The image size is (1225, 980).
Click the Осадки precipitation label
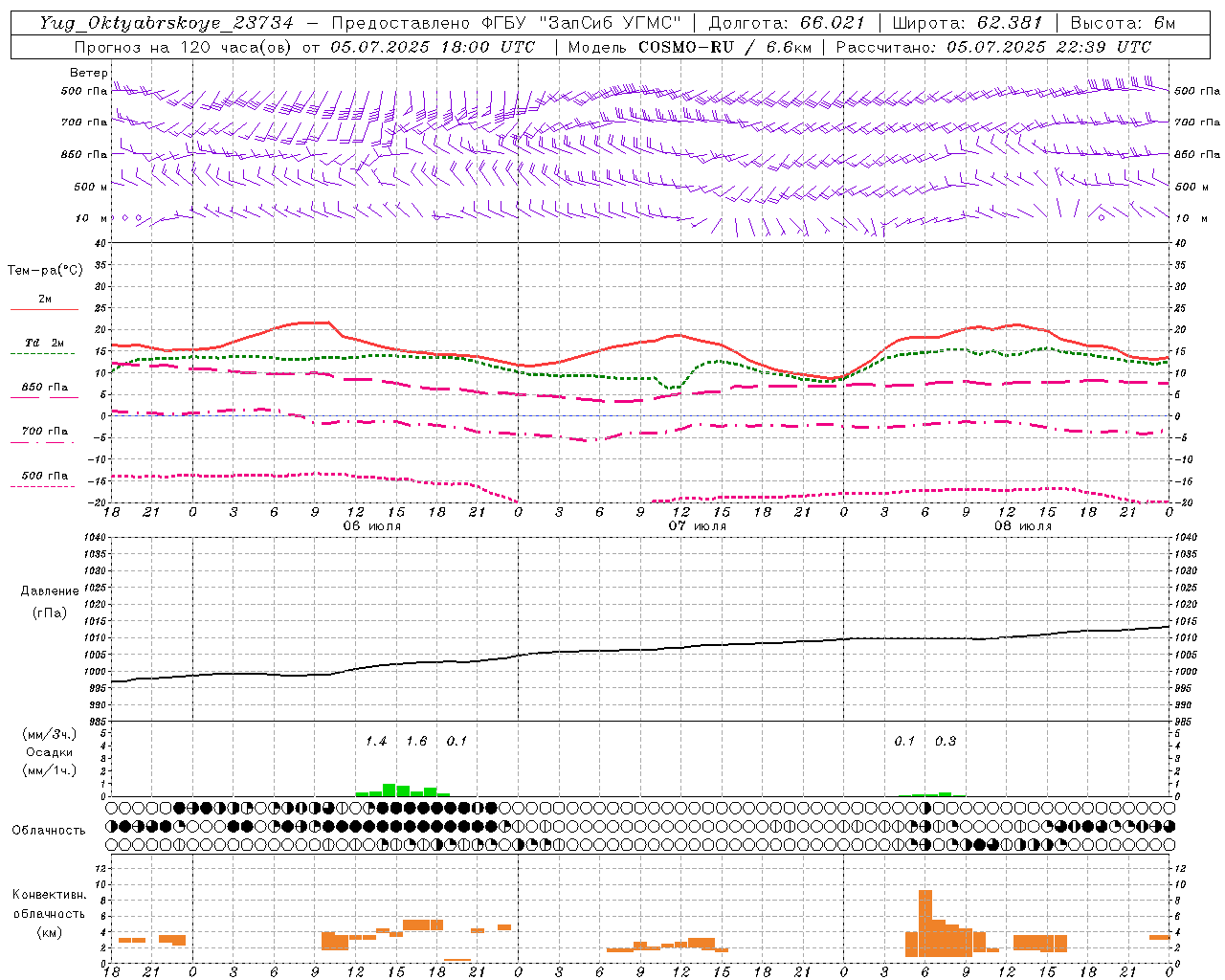(50, 752)
